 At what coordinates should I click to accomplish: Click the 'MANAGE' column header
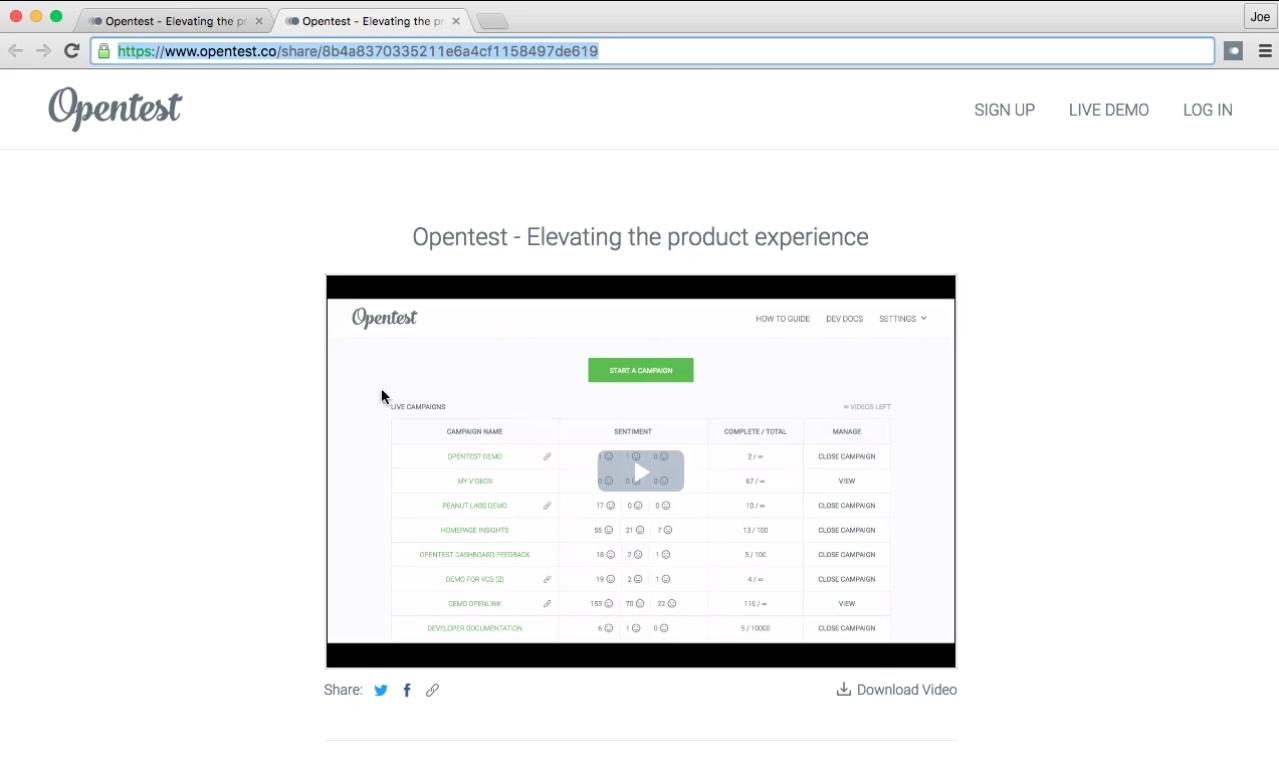(x=847, y=432)
